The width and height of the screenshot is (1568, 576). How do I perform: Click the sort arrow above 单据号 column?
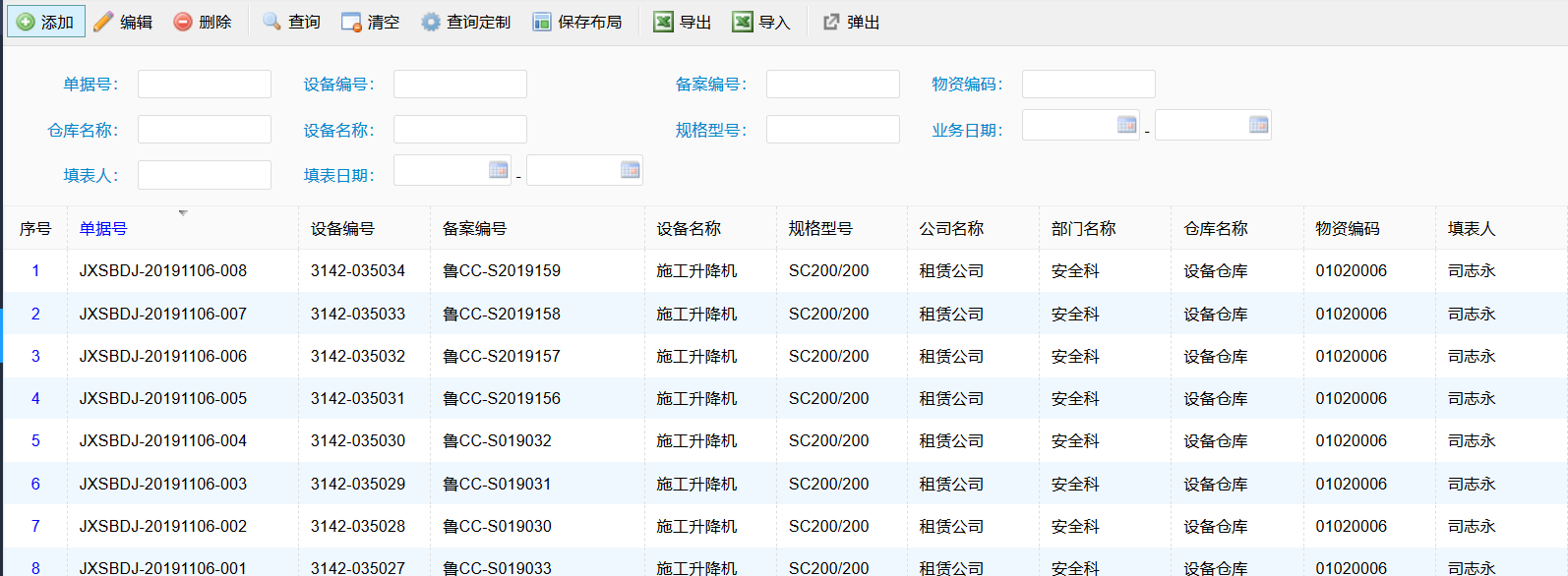(183, 212)
